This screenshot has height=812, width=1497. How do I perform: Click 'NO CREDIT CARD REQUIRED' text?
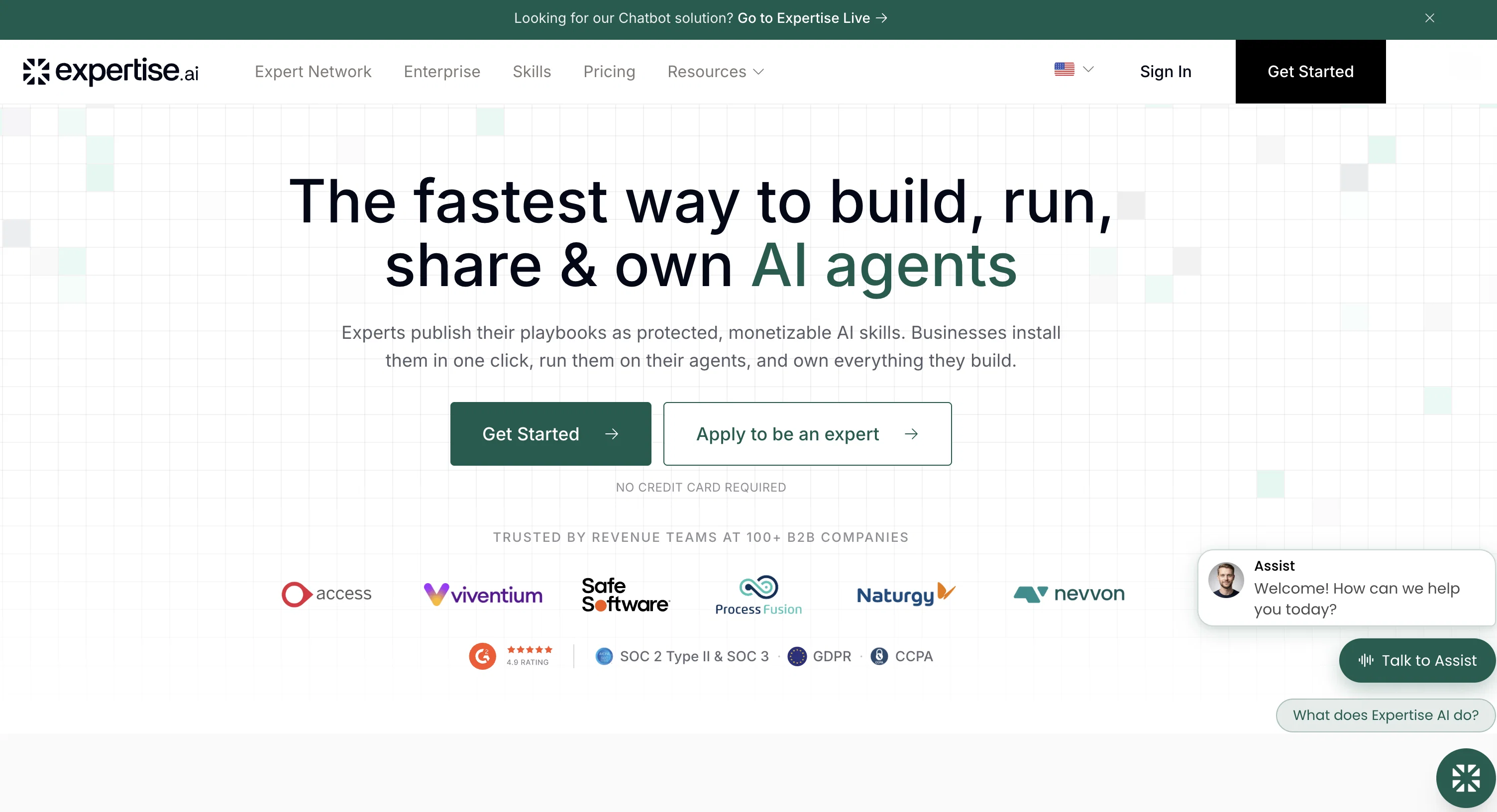701,487
